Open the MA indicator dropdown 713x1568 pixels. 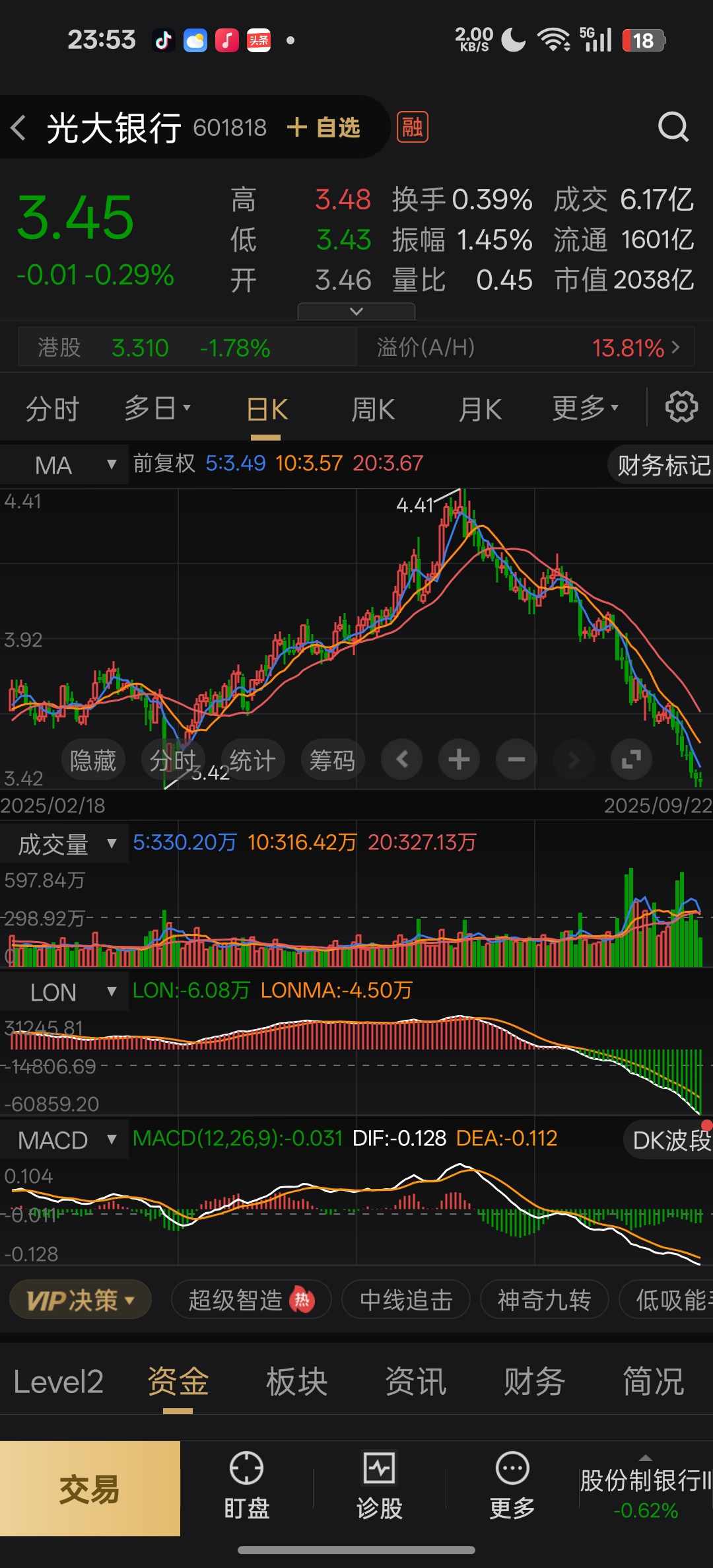point(64,465)
